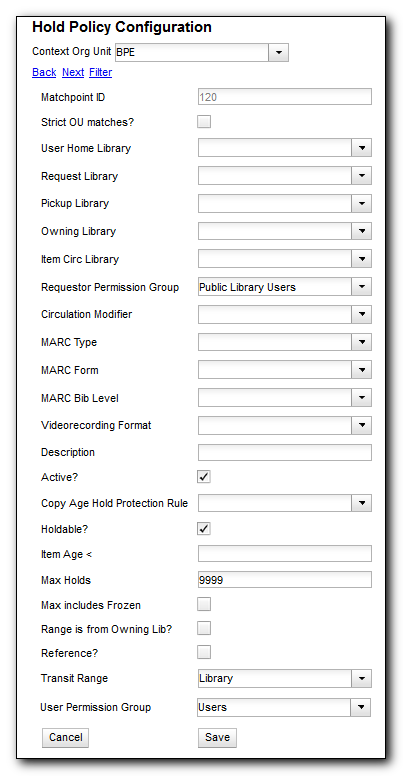This screenshot has height=776, width=403.
Task: Uncheck the Active? checkbox
Action: 204,477
